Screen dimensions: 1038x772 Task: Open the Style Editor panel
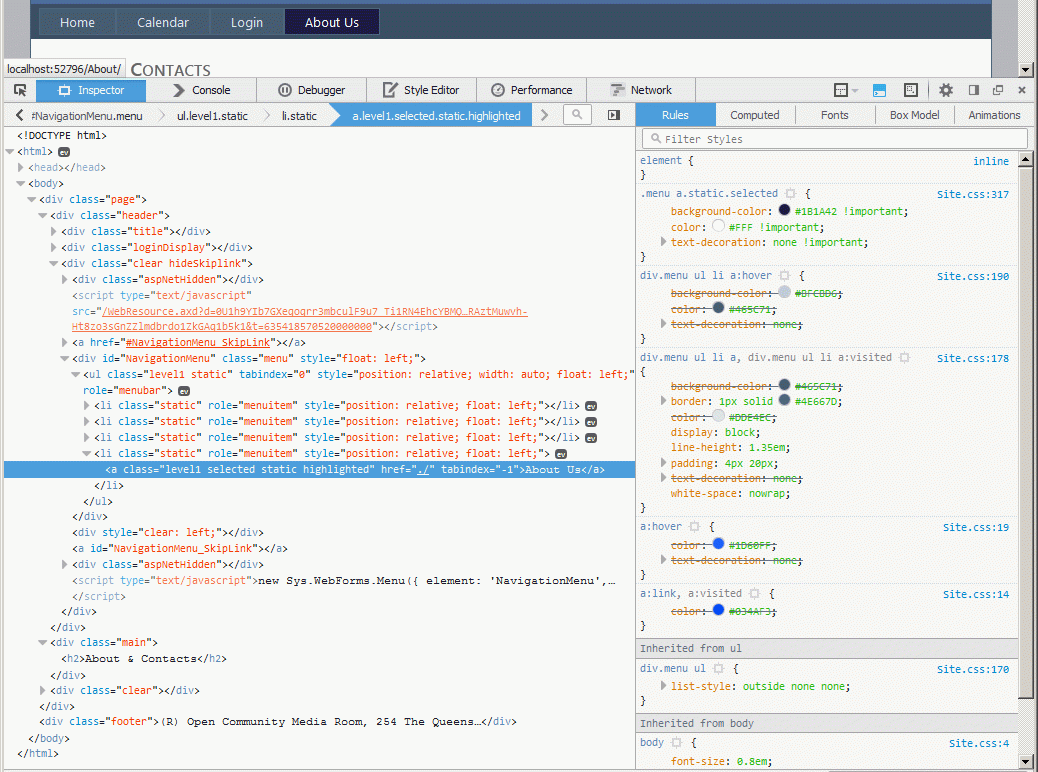tap(421, 90)
